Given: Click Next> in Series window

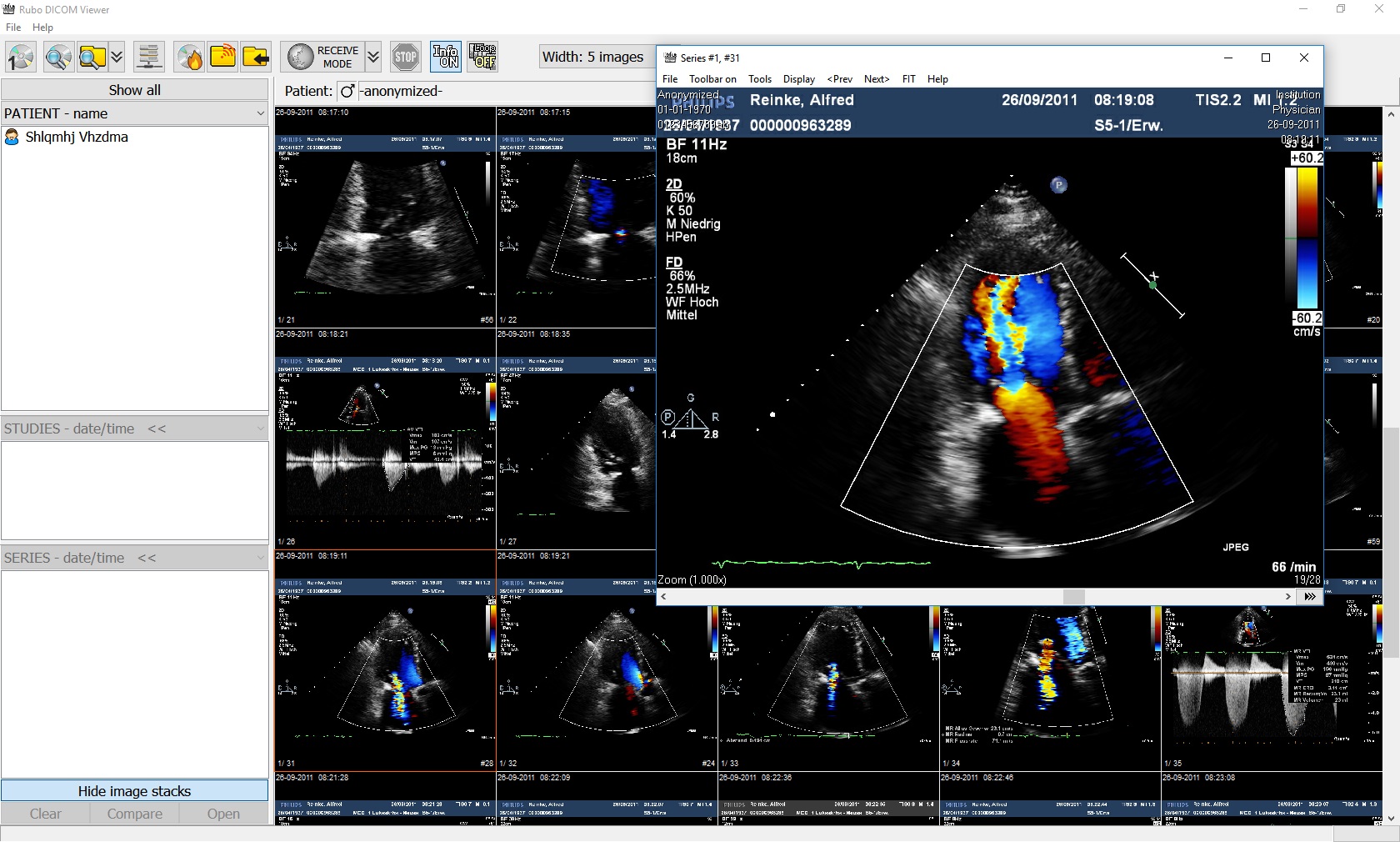Looking at the screenshot, I should click(x=877, y=79).
